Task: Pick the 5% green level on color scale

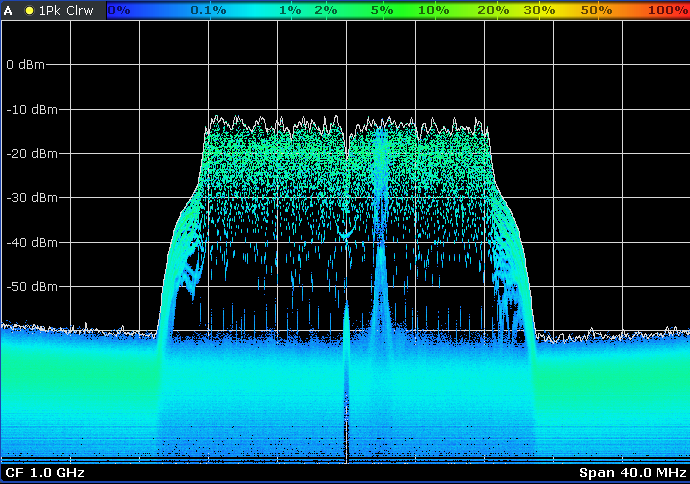Action: click(381, 9)
